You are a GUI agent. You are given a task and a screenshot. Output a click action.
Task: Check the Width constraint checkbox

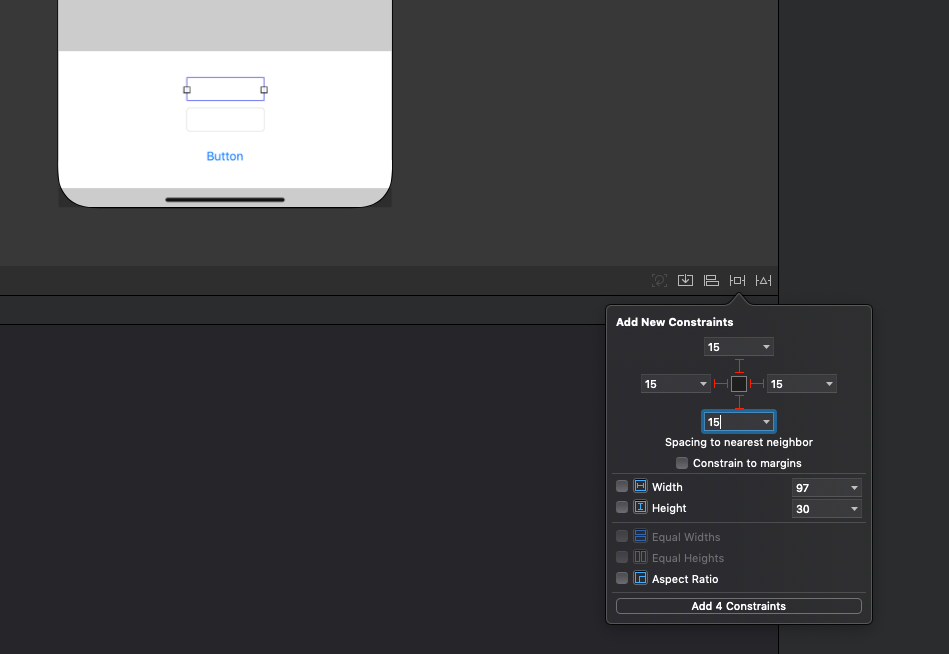(x=622, y=486)
